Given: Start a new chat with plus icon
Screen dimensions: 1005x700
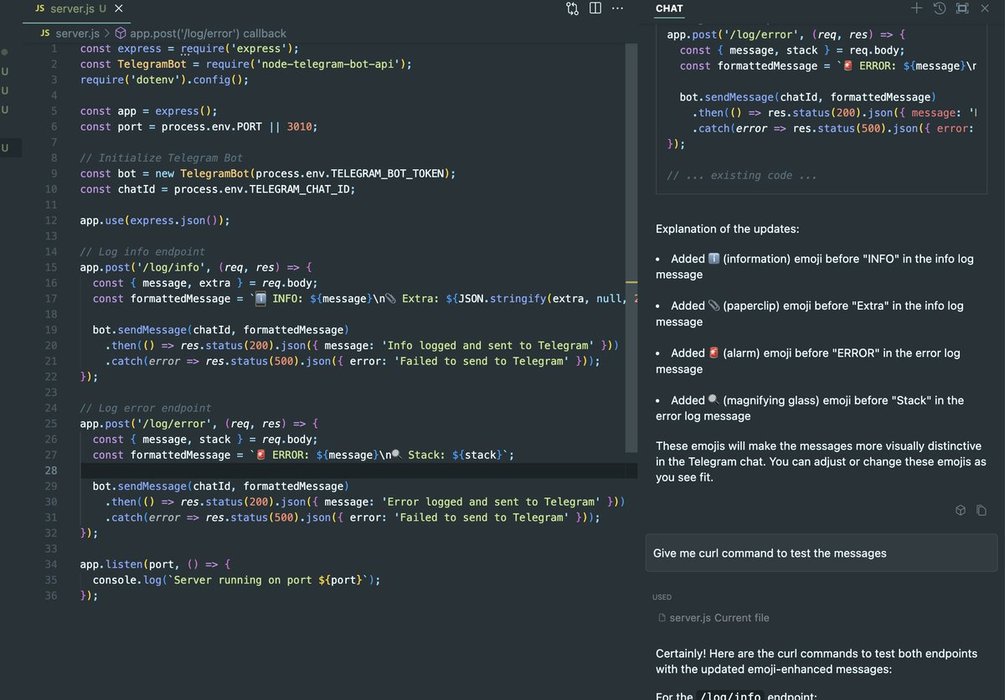Looking at the screenshot, I should click(x=916, y=8).
